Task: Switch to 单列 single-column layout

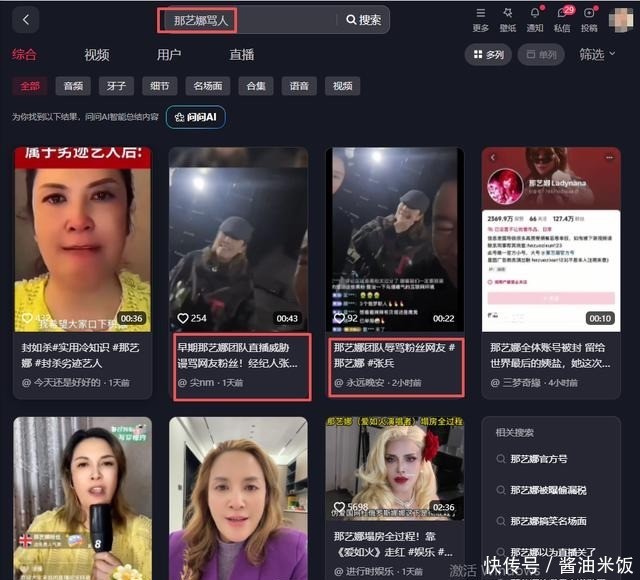Action: tap(540, 55)
